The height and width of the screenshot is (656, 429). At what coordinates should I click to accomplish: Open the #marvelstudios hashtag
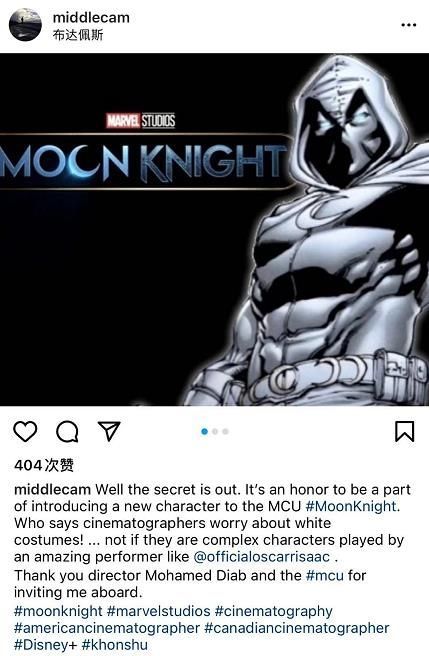159,611
